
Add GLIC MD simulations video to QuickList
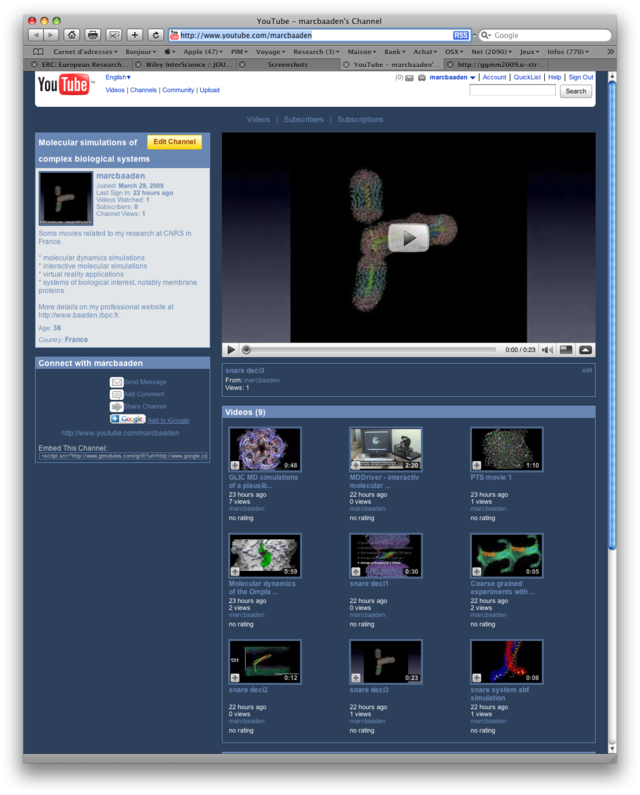tap(235, 465)
